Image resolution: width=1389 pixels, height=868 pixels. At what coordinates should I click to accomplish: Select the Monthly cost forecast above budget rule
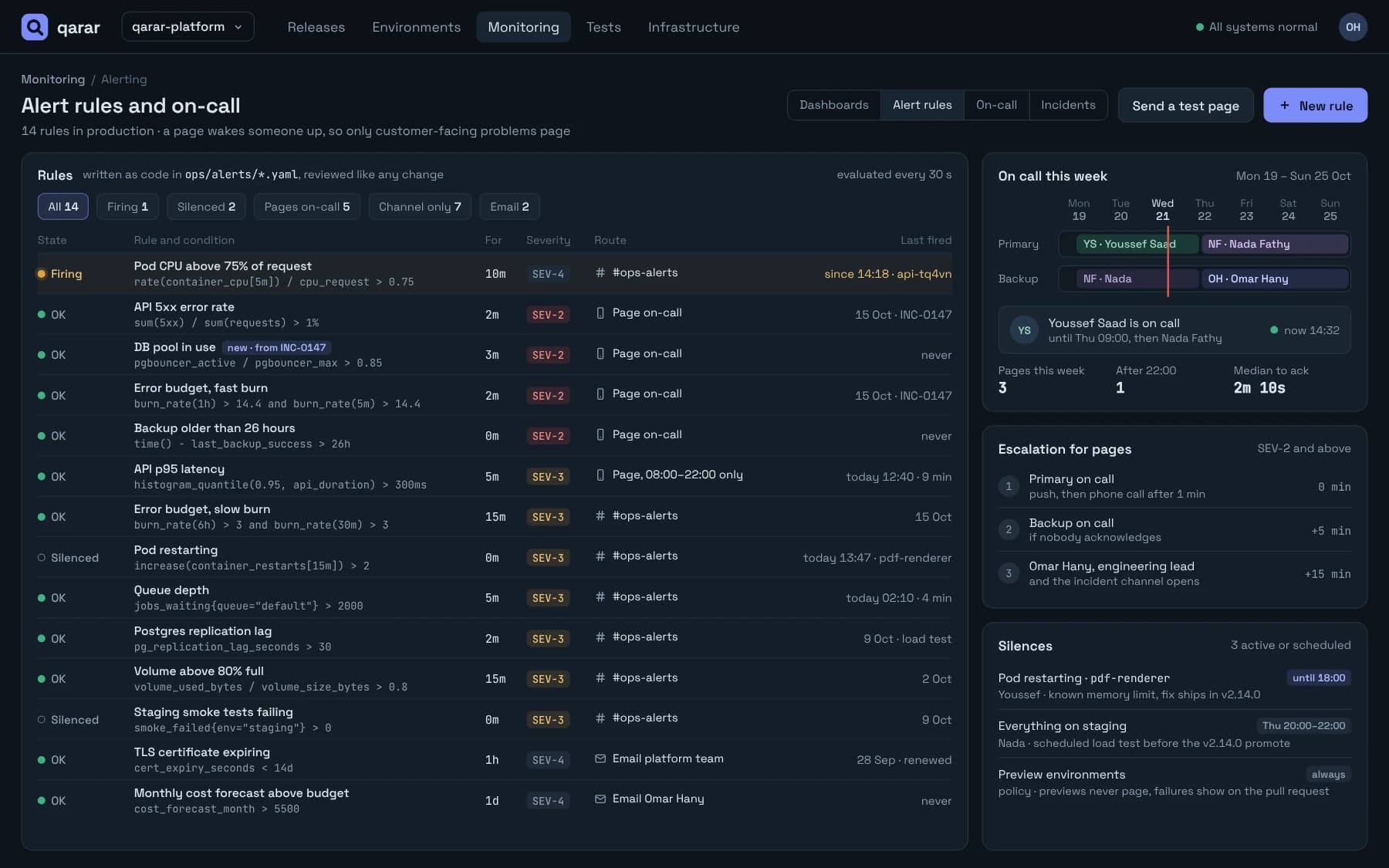pyautogui.click(x=495, y=800)
